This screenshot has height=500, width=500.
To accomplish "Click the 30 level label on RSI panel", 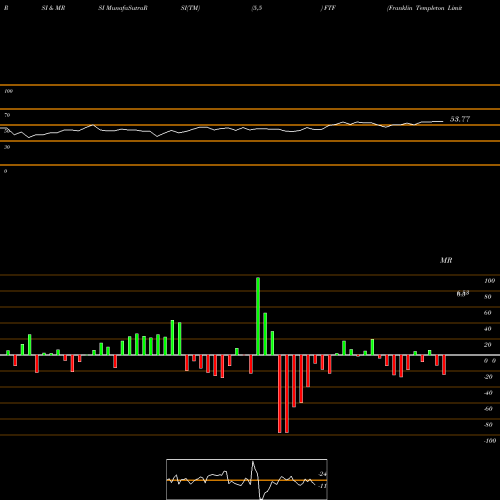I will 7,147.
